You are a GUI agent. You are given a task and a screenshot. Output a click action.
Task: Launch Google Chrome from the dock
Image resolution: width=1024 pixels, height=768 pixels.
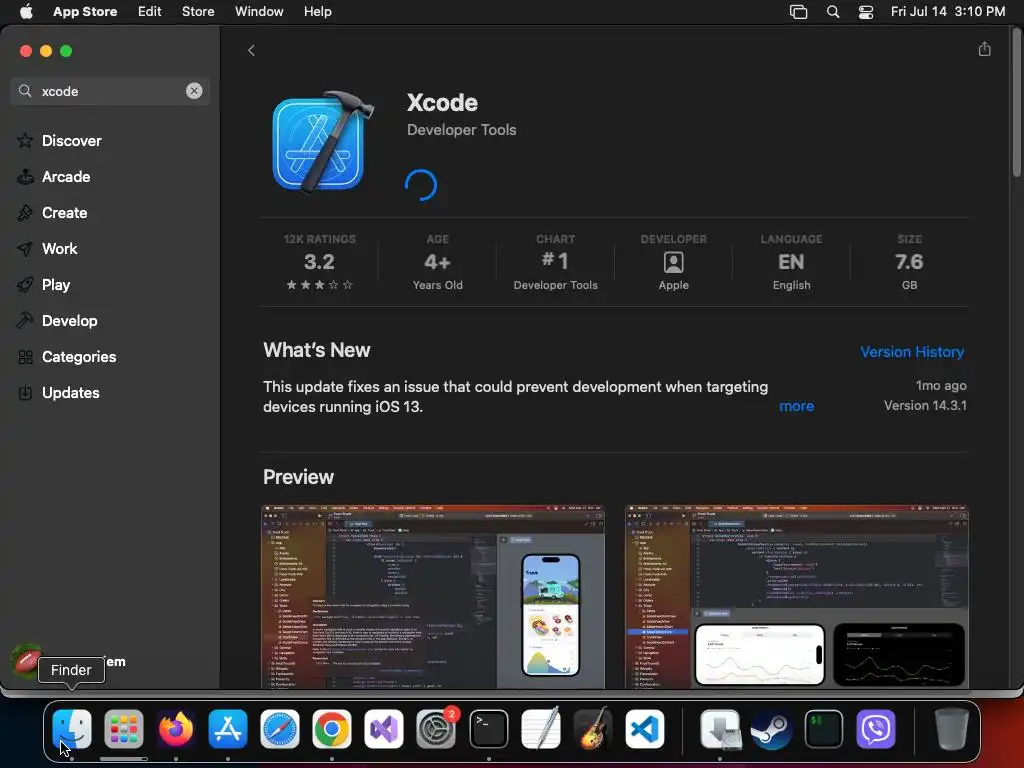point(332,729)
